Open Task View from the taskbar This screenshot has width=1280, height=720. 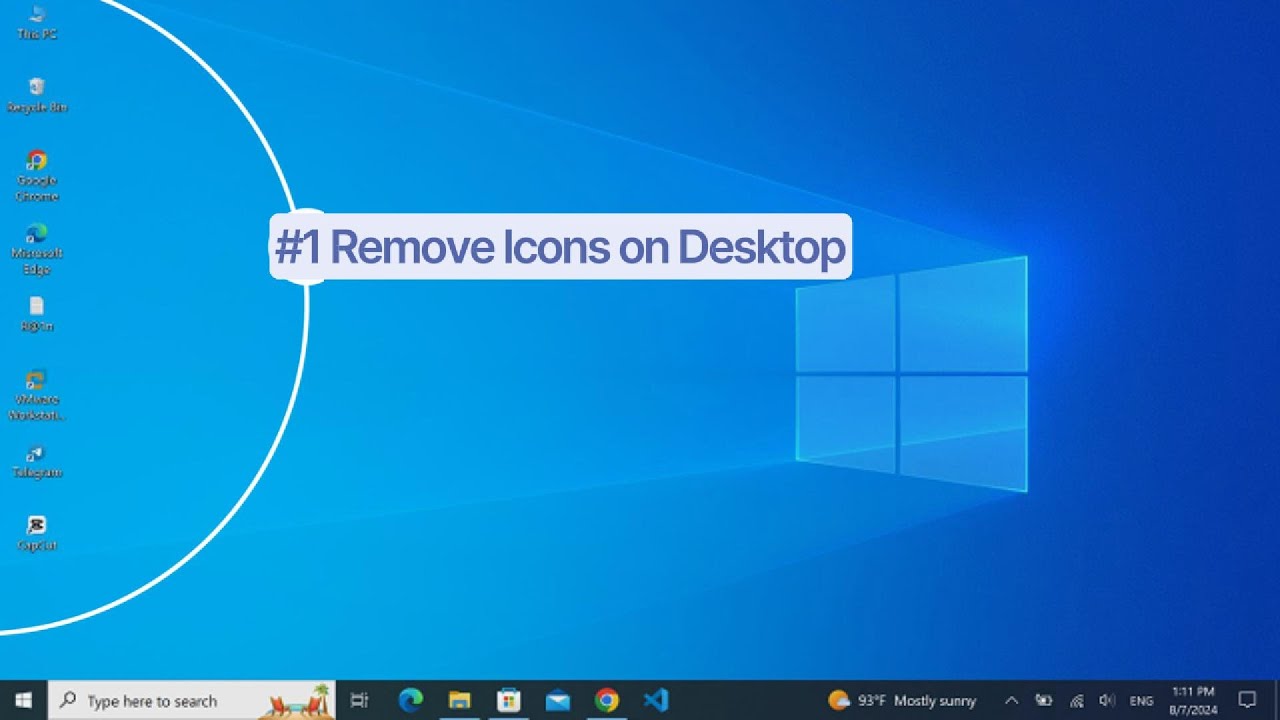coord(360,700)
